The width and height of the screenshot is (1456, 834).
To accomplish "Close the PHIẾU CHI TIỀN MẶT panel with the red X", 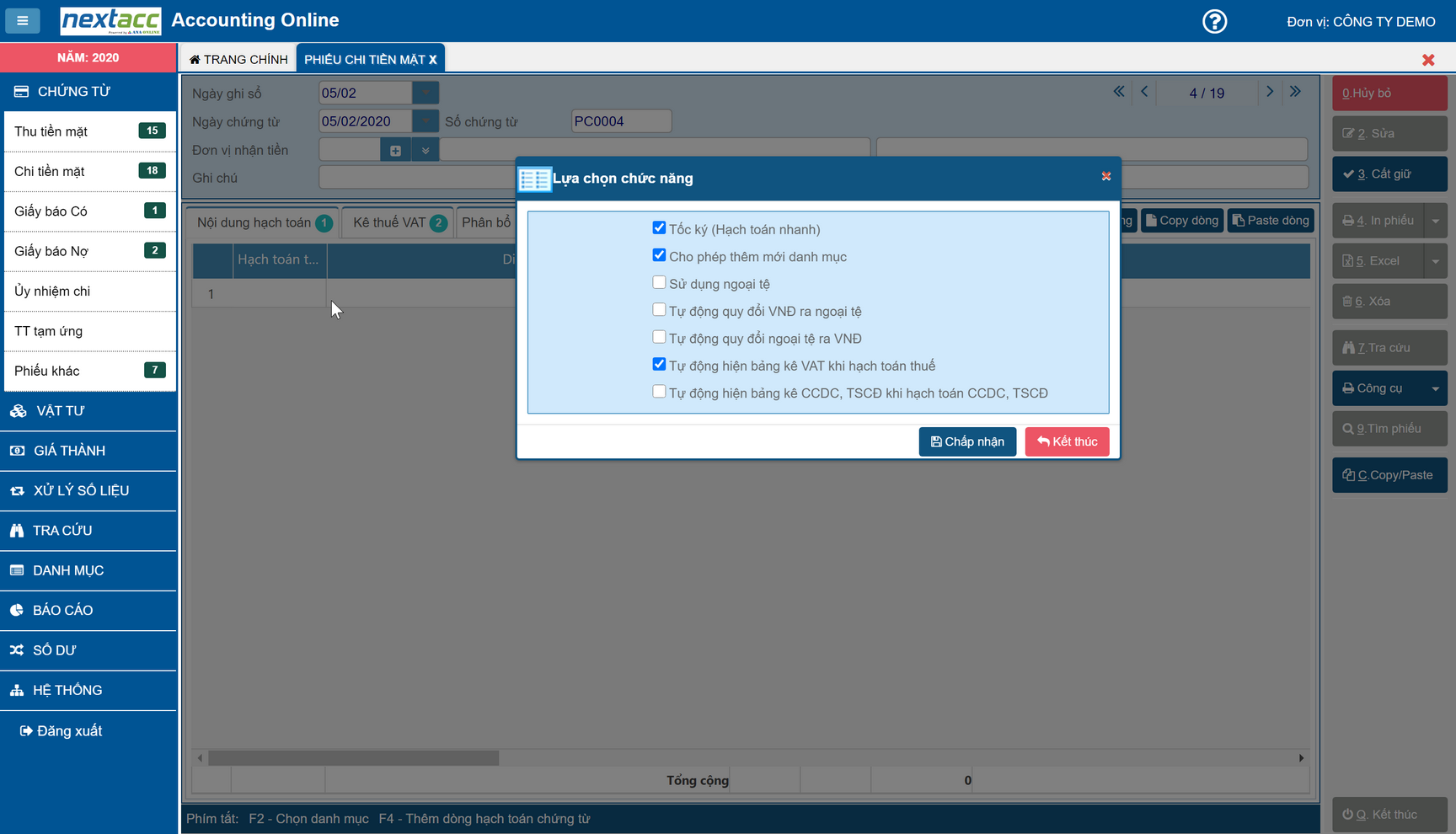I will (x=1427, y=60).
